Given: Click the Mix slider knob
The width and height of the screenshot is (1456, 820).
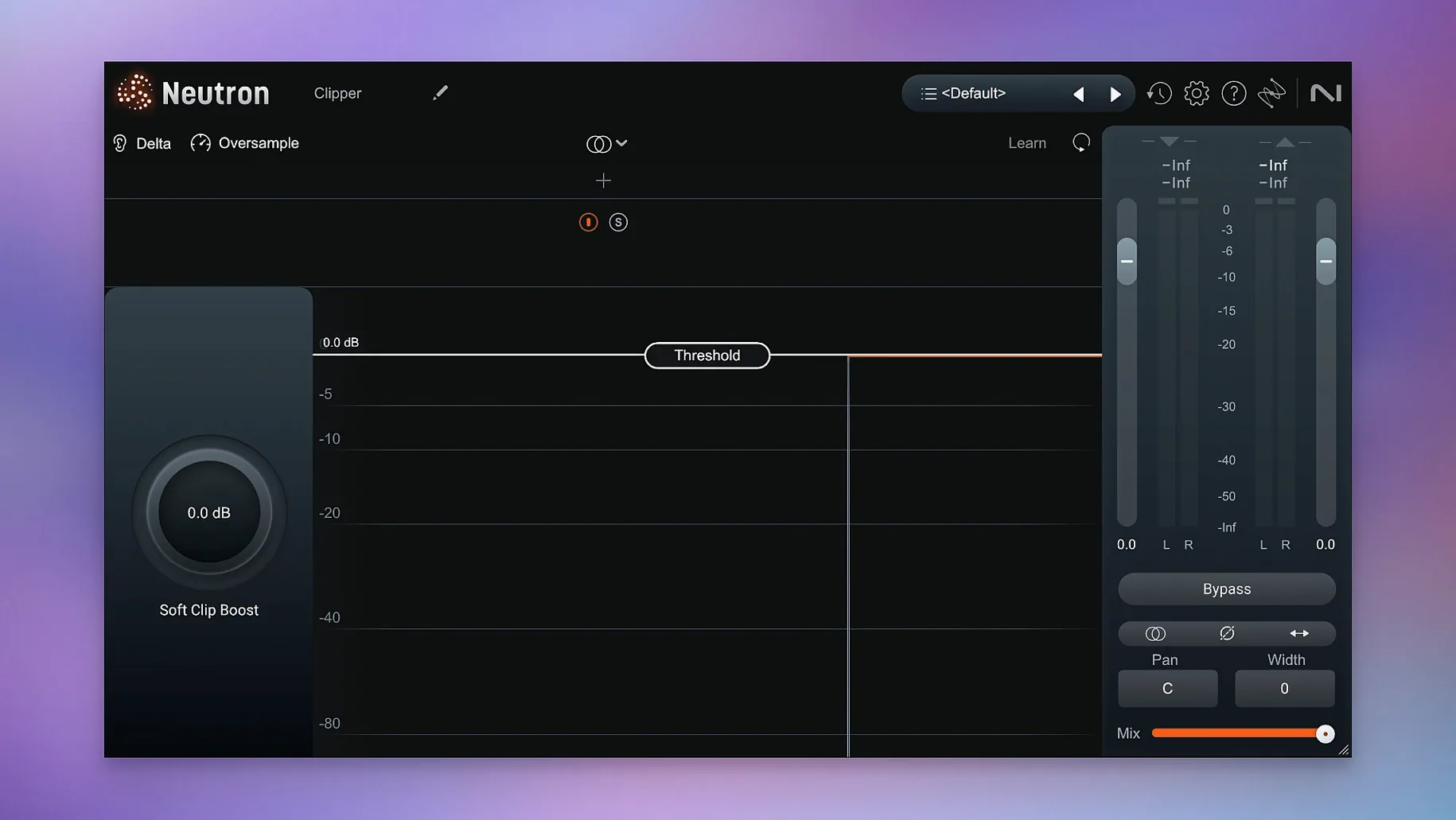Looking at the screenshot, I should [1325, 733].
